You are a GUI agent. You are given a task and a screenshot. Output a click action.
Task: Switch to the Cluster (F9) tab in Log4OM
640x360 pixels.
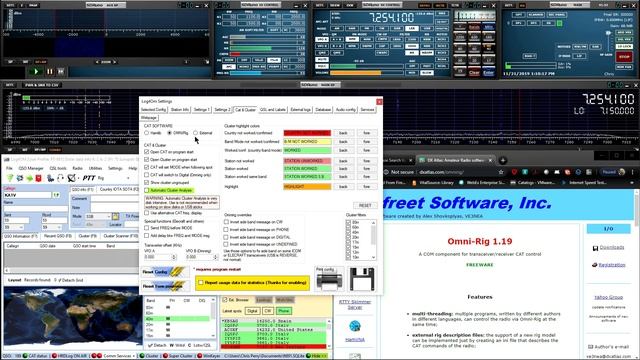(87, 236)
